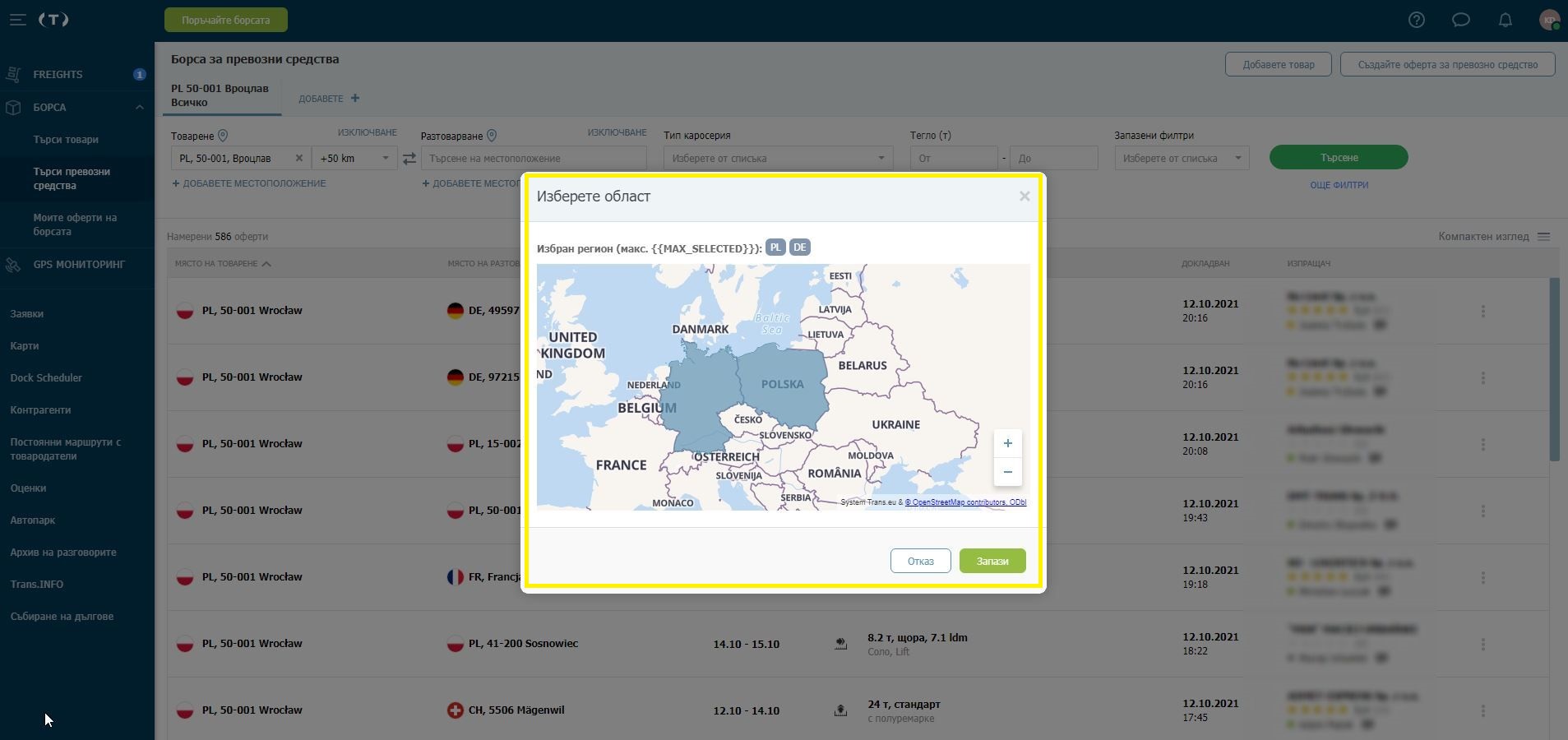This screenshot has width=1568, height=740.
Task: Click loading icon in Sosnowiec row
Action: pos(840,644)
